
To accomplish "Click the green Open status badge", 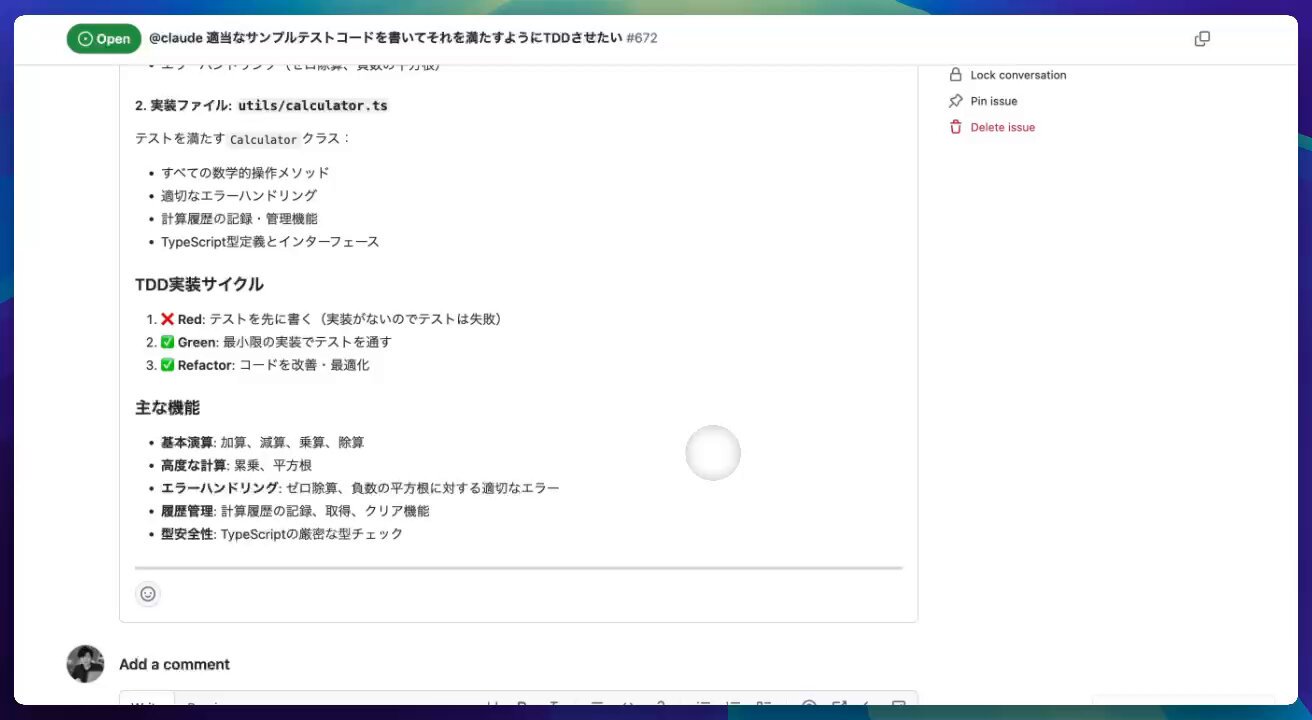I will click(104, 39).
